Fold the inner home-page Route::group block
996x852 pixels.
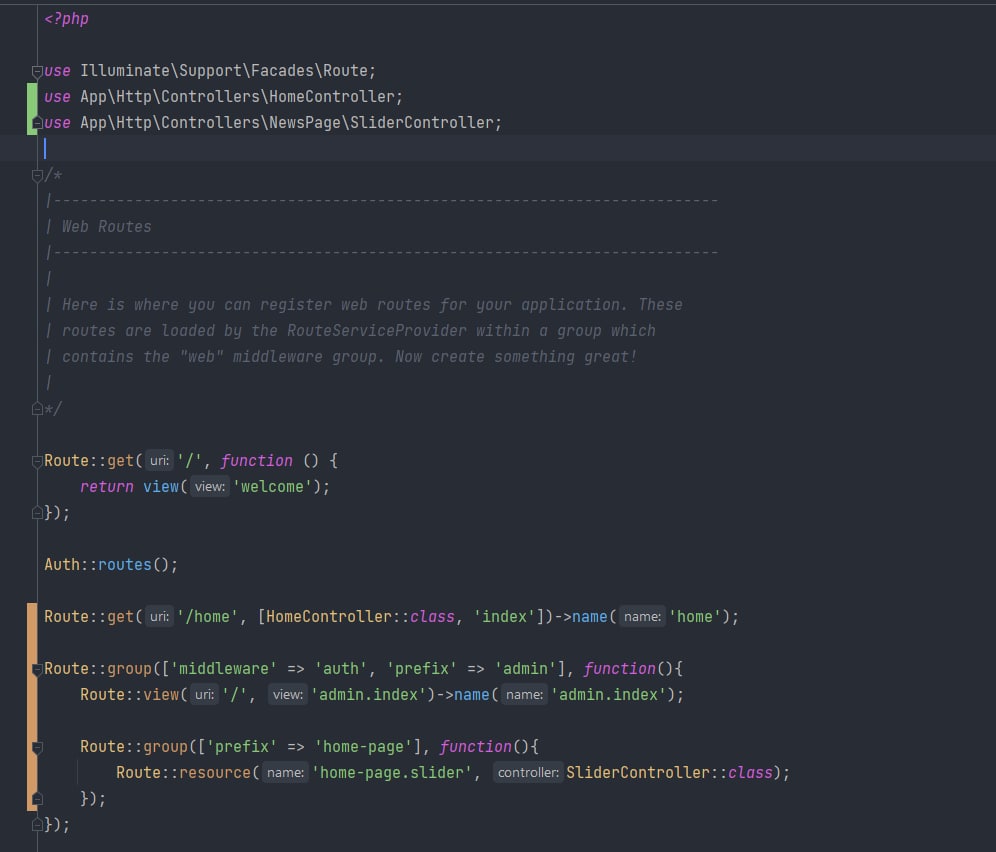point(38,747)
